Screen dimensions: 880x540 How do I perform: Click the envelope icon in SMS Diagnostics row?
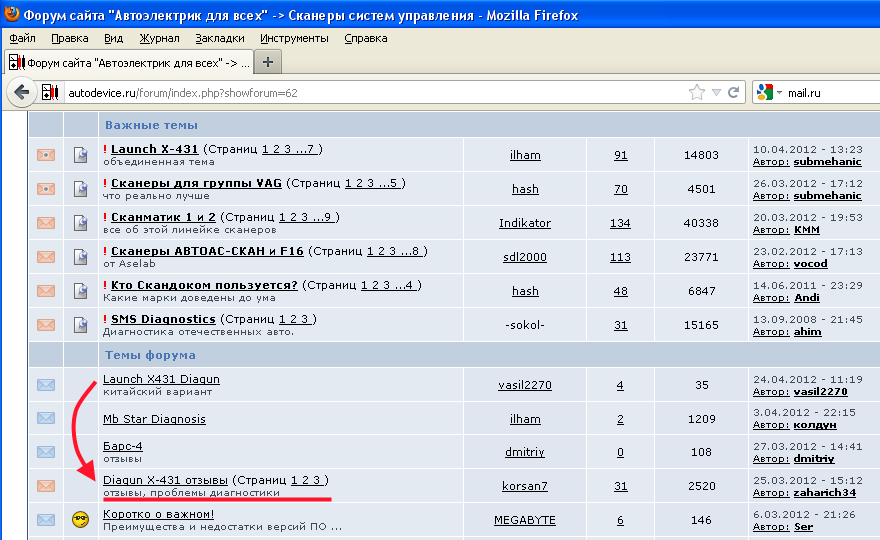(46, 325)
